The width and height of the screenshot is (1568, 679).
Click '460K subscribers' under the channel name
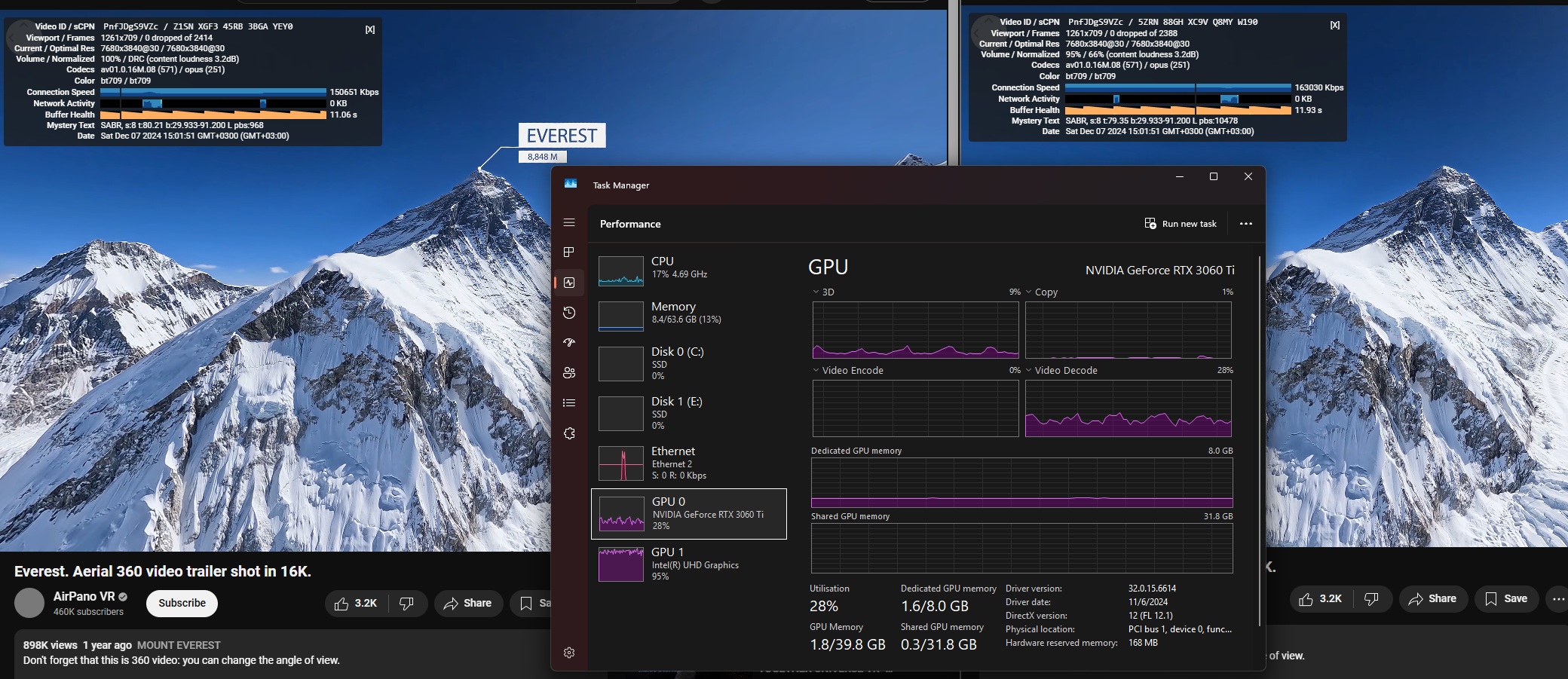88,612
